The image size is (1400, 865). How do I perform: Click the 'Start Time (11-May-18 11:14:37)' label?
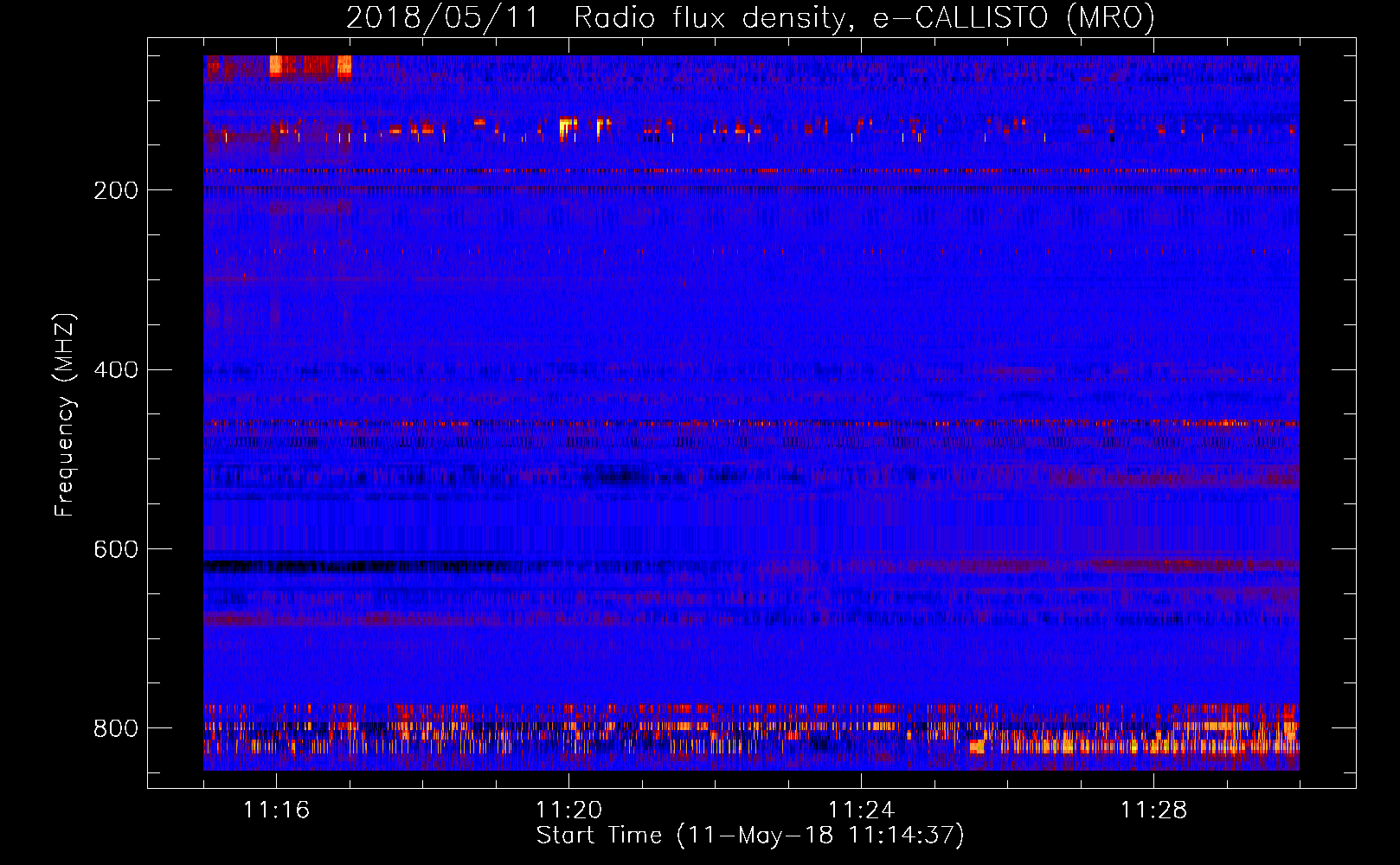[750, 836]
